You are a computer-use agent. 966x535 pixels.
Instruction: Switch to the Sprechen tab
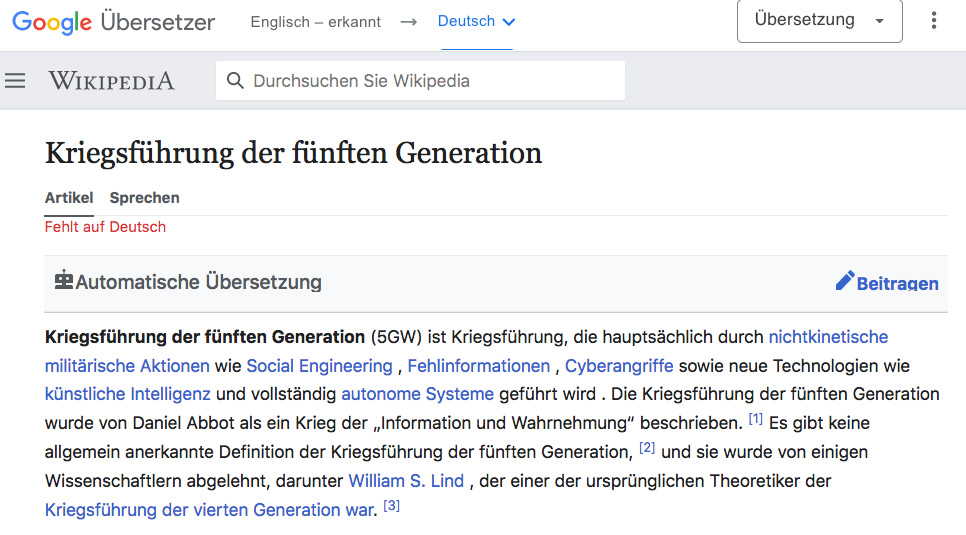pyautogui.click(x=145, y=198)
